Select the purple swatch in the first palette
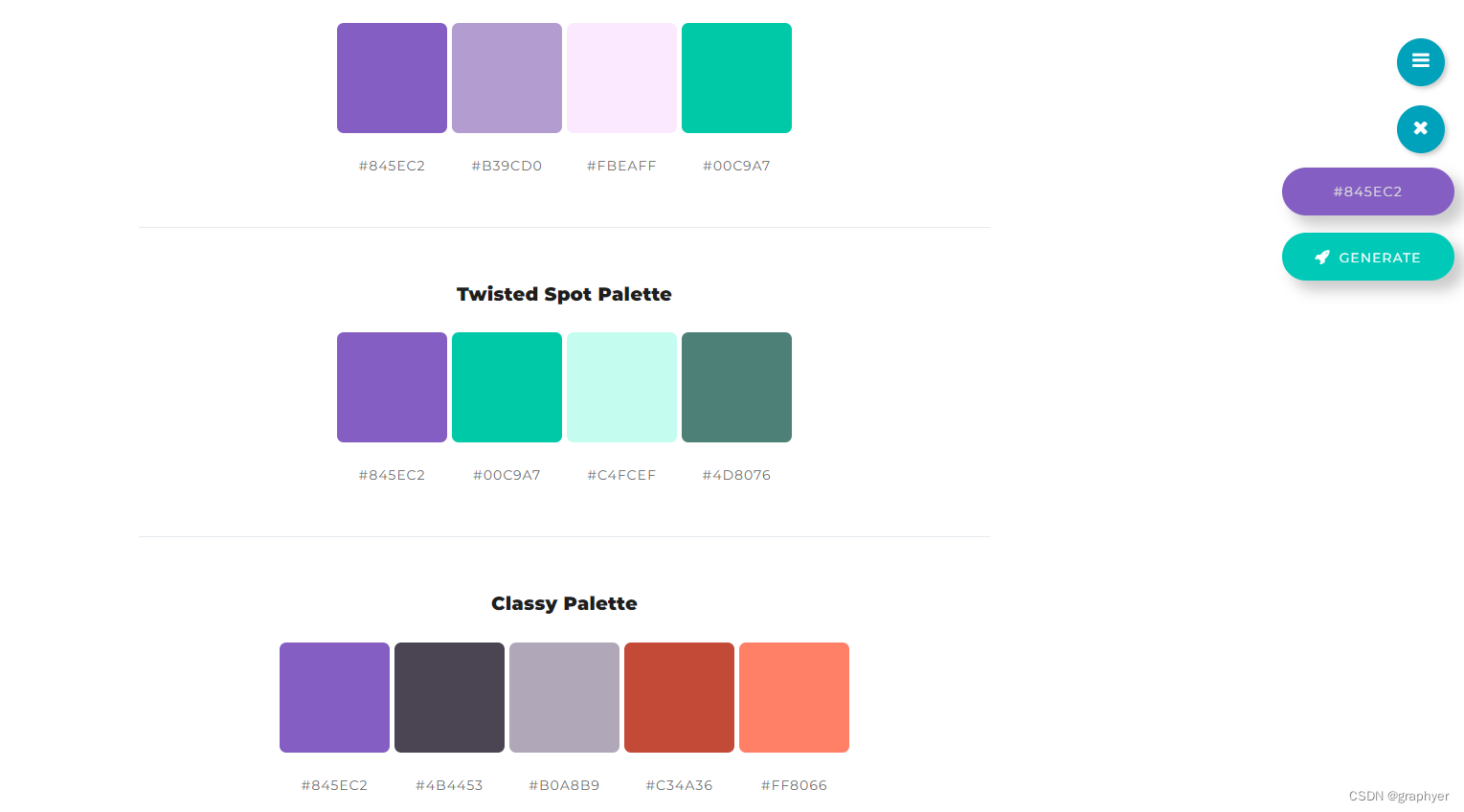 pyautogui.click(x=392, y=78)
